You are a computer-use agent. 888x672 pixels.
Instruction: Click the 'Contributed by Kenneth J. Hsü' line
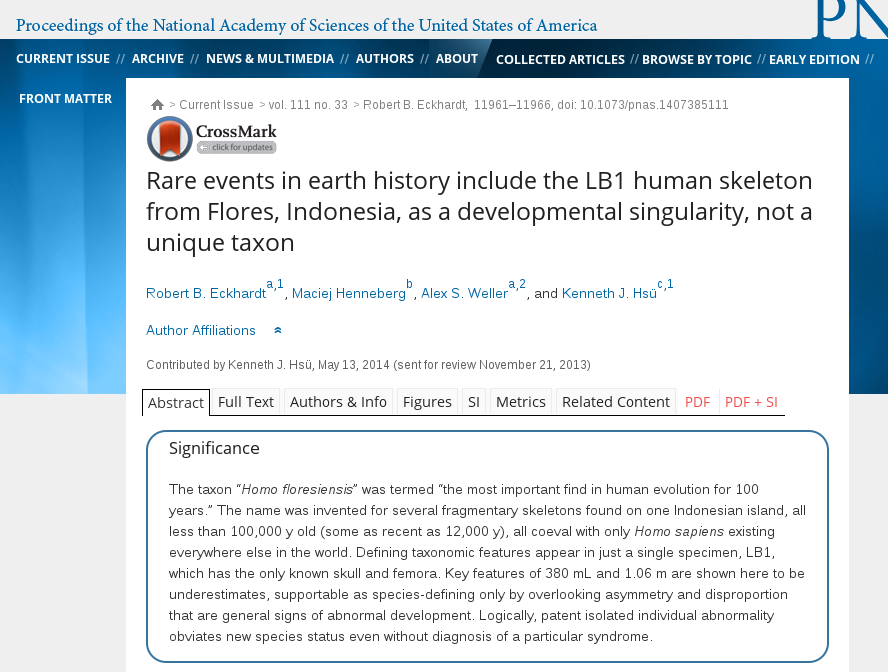[x=368, y=365]
